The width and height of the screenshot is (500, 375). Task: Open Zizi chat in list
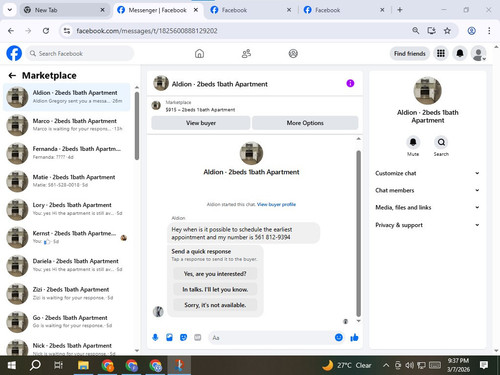pyautogui.click(x=67, y=293)
